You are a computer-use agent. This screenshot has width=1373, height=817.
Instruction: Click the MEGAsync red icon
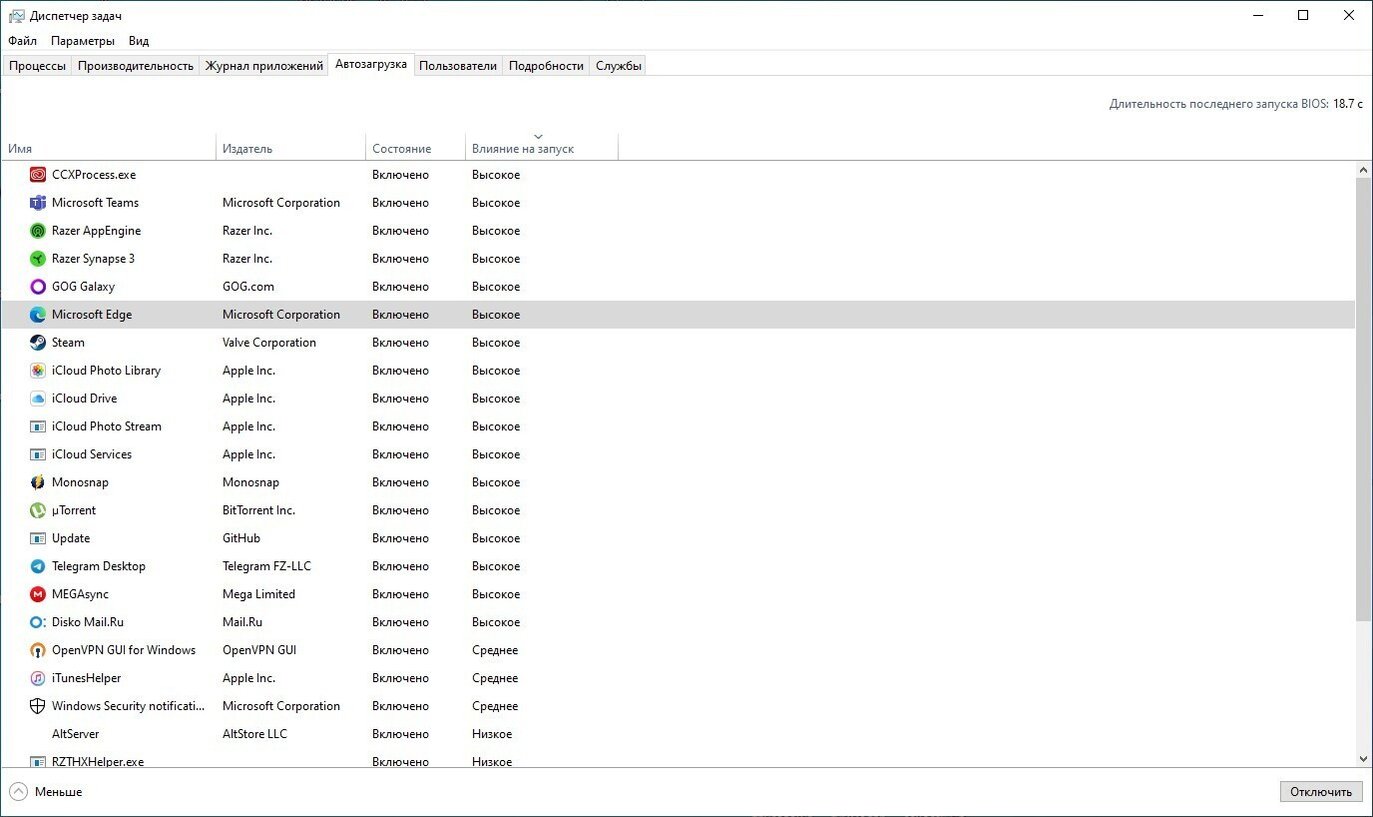point(38,594)
